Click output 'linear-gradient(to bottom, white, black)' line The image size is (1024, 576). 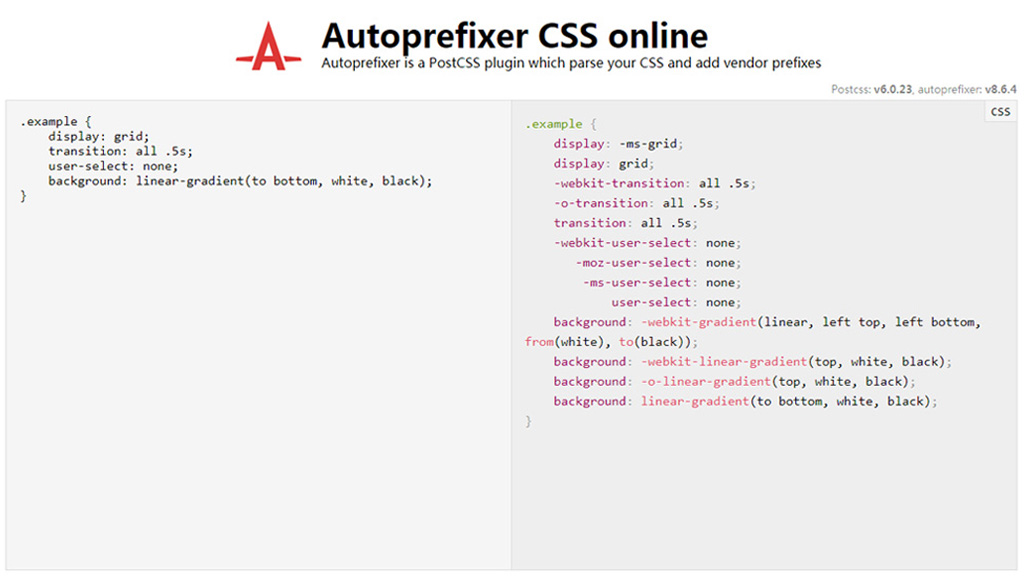(x=745, y=401)
